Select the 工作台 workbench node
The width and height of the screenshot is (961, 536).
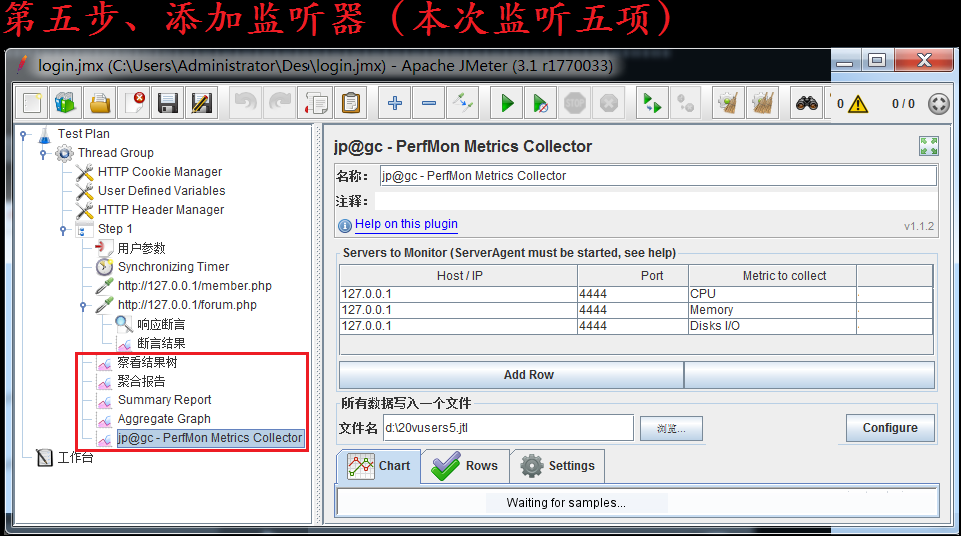pyautogui.click(x=75, y=458)
